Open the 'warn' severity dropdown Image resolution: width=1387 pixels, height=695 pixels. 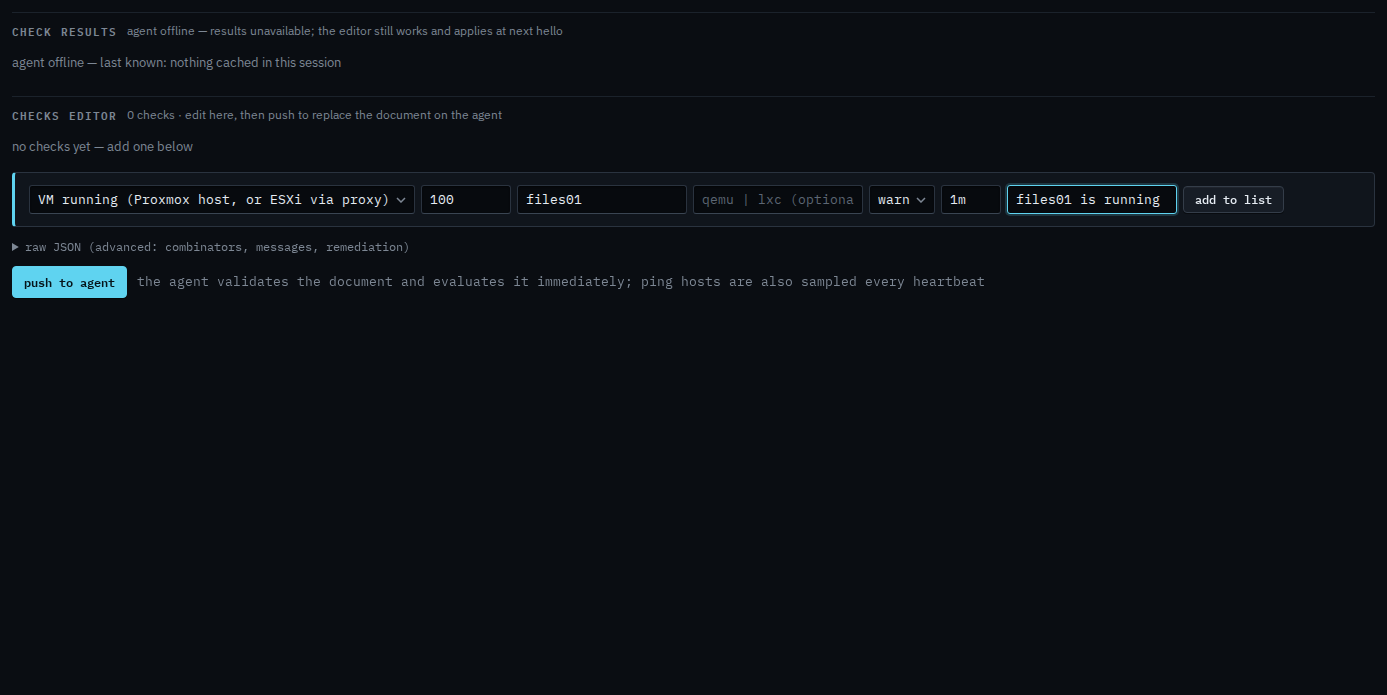(x=902, y=199)
